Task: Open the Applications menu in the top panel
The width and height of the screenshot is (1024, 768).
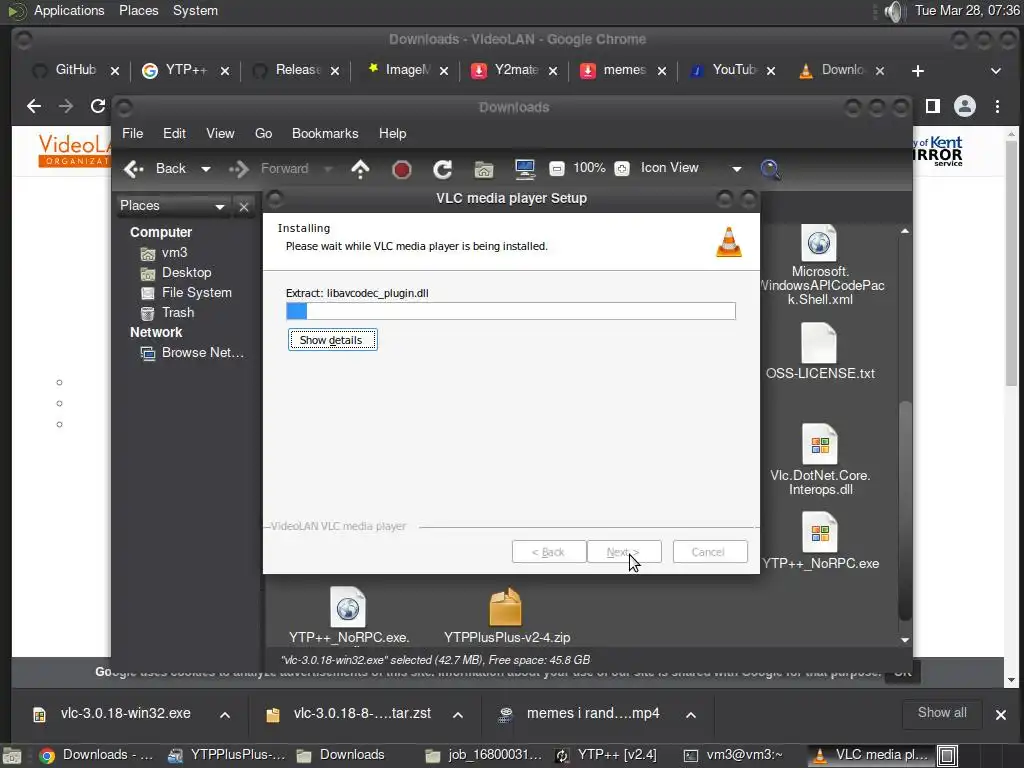Action: click(x=69, y=10)
